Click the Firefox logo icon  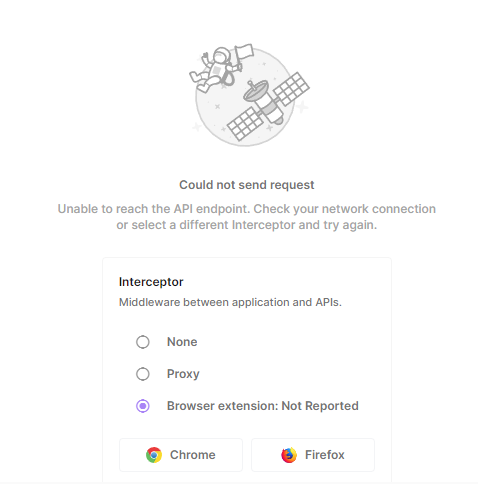289,455
